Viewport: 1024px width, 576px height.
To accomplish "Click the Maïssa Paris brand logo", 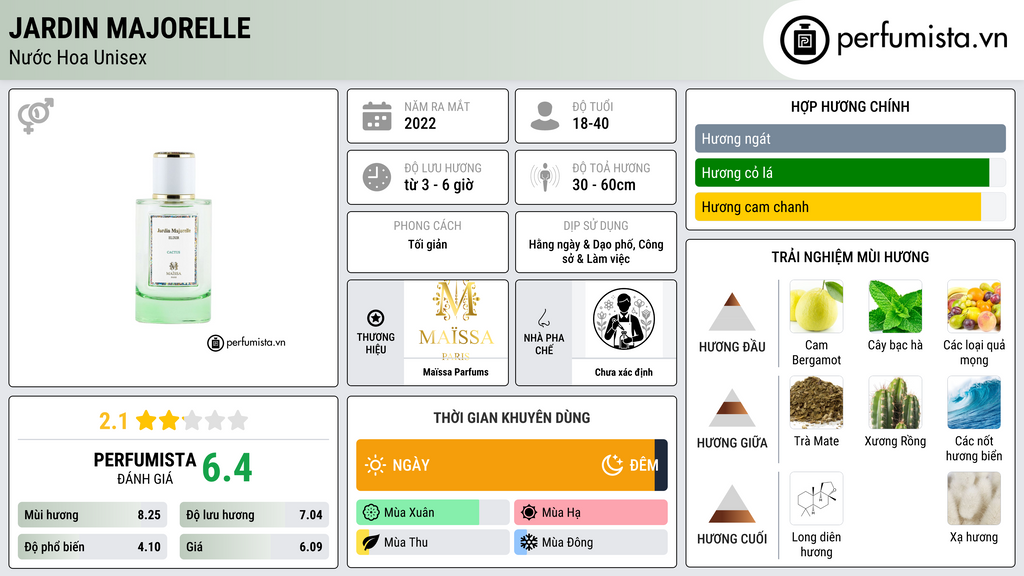I will 456,320.
